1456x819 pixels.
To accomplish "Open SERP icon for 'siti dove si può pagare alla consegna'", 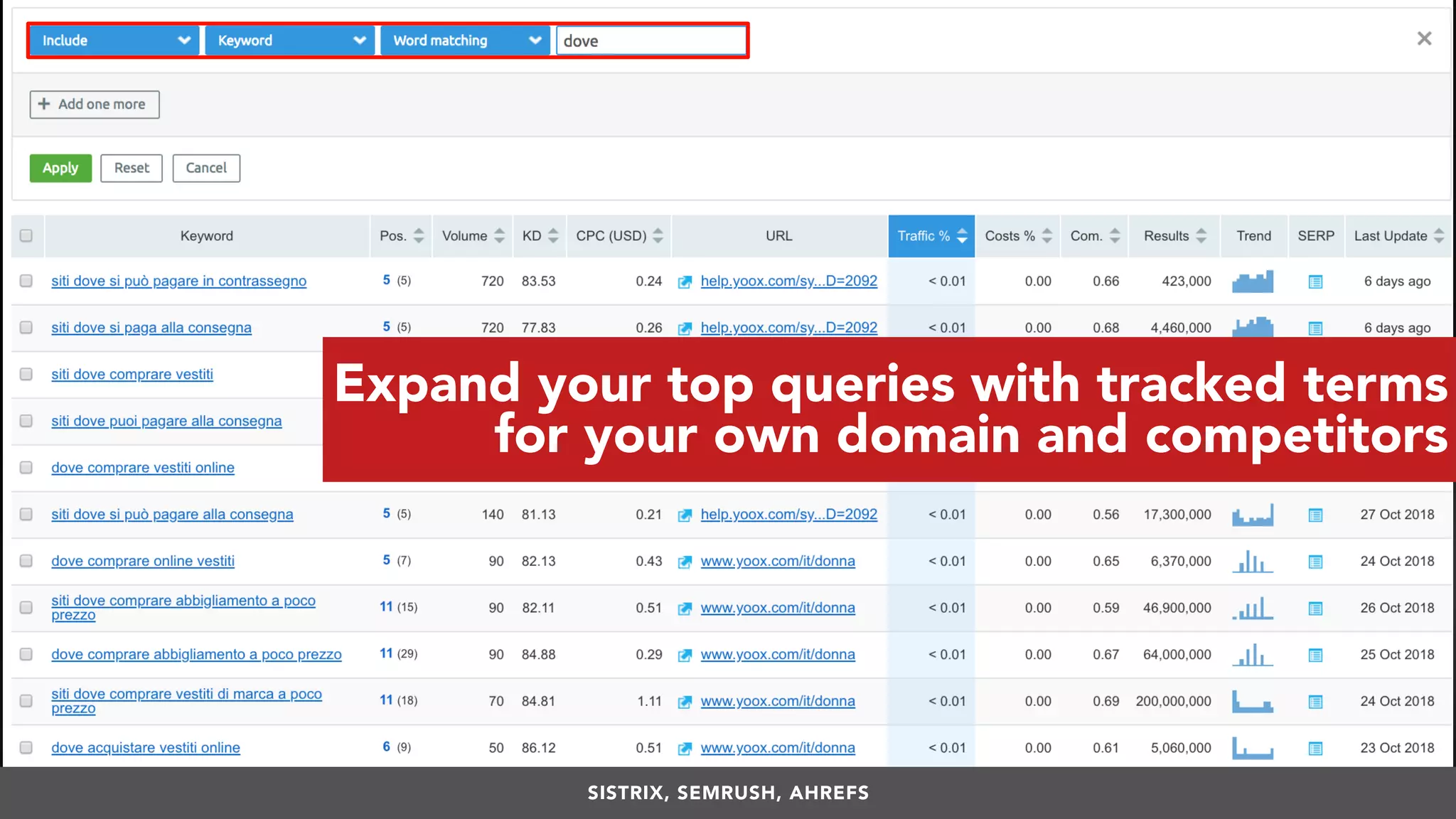I will (x=1315, y=515).
